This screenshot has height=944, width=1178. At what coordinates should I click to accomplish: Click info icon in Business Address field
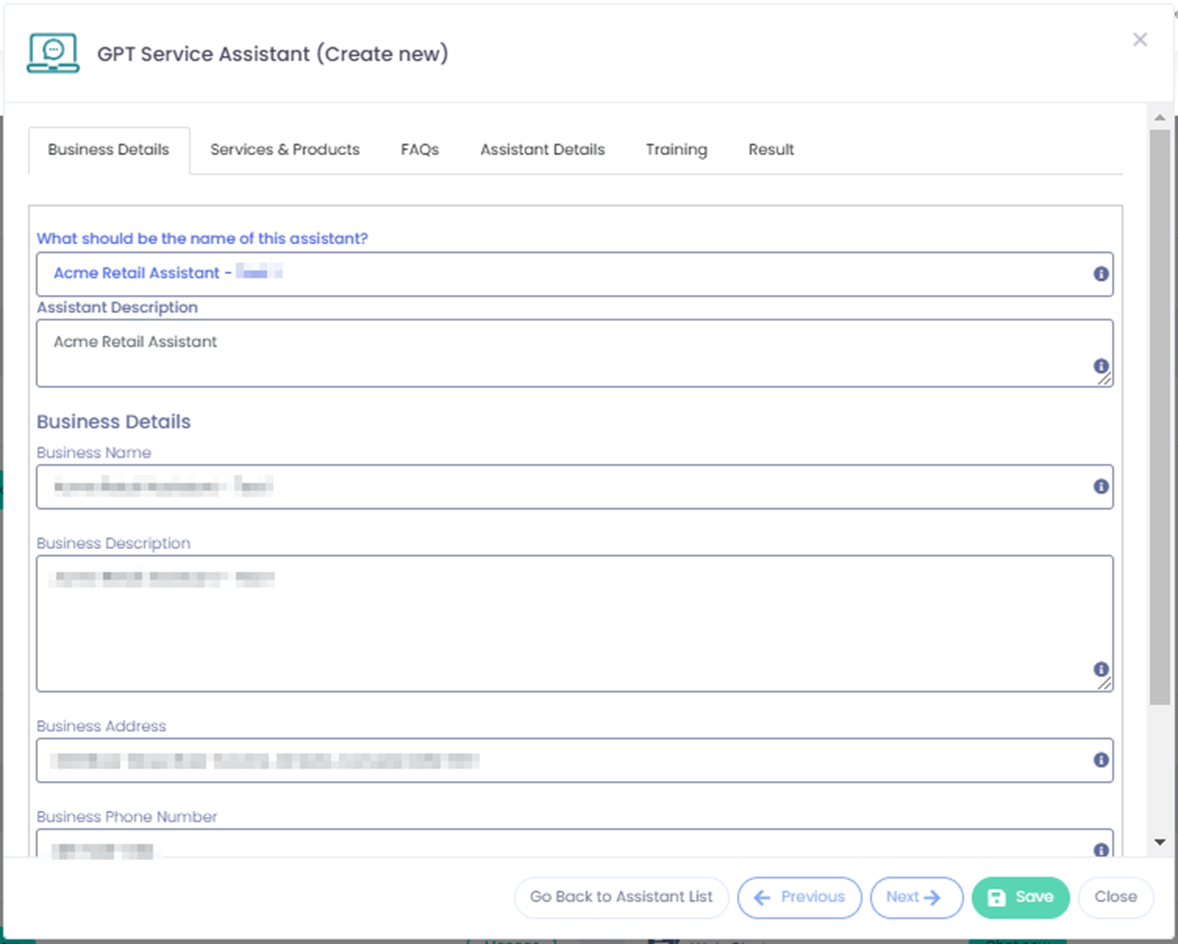[x=1101, y=760]
